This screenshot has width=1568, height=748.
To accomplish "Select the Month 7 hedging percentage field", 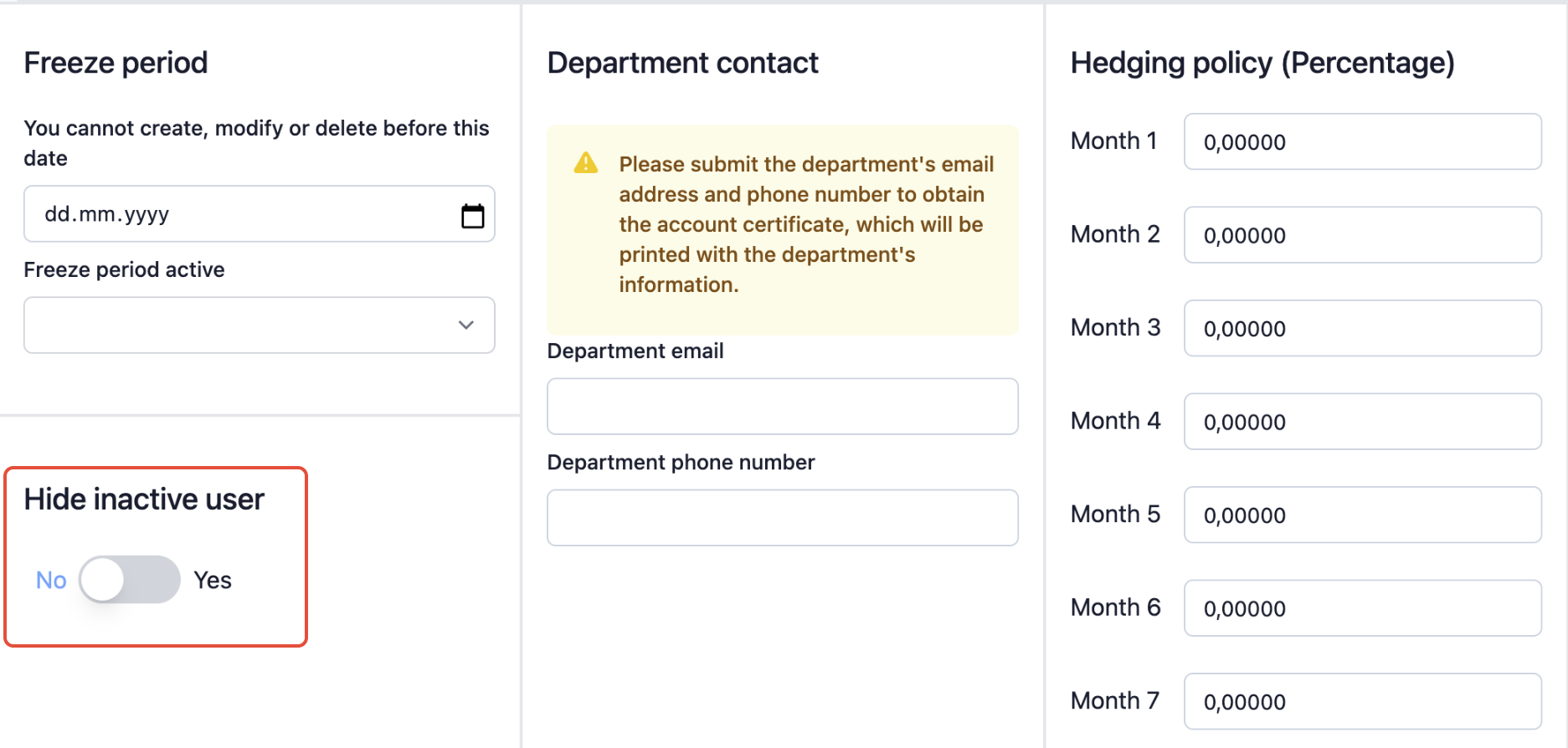I will 1363,701.
